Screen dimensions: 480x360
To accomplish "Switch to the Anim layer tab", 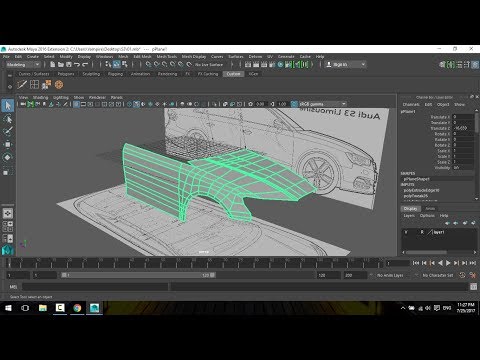I will pos(430,209).
